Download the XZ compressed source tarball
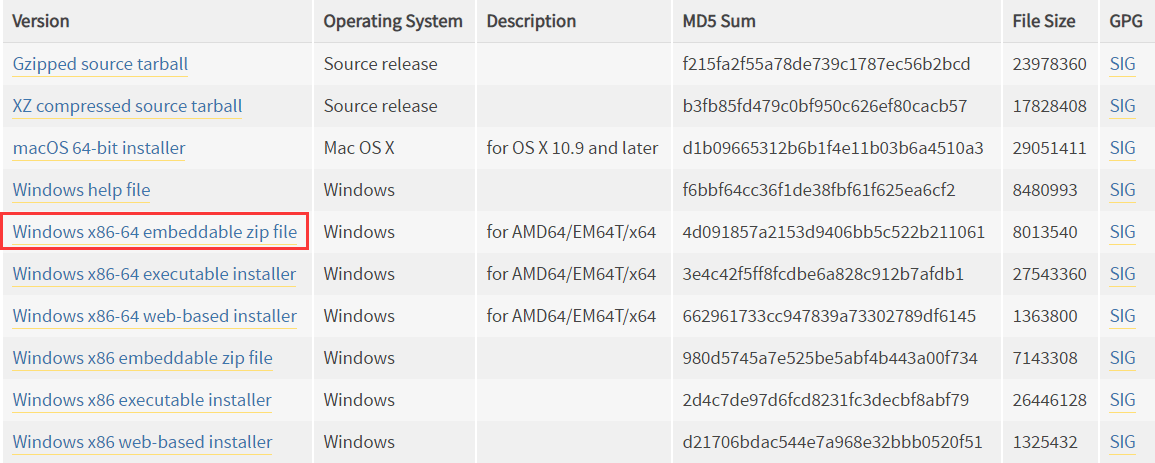 127,106
